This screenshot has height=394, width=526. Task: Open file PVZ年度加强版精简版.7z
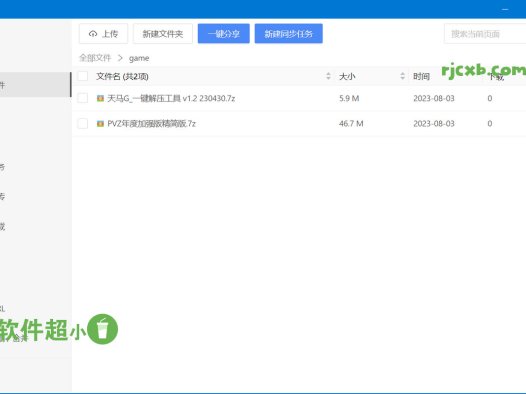click(x=151, y=124)
